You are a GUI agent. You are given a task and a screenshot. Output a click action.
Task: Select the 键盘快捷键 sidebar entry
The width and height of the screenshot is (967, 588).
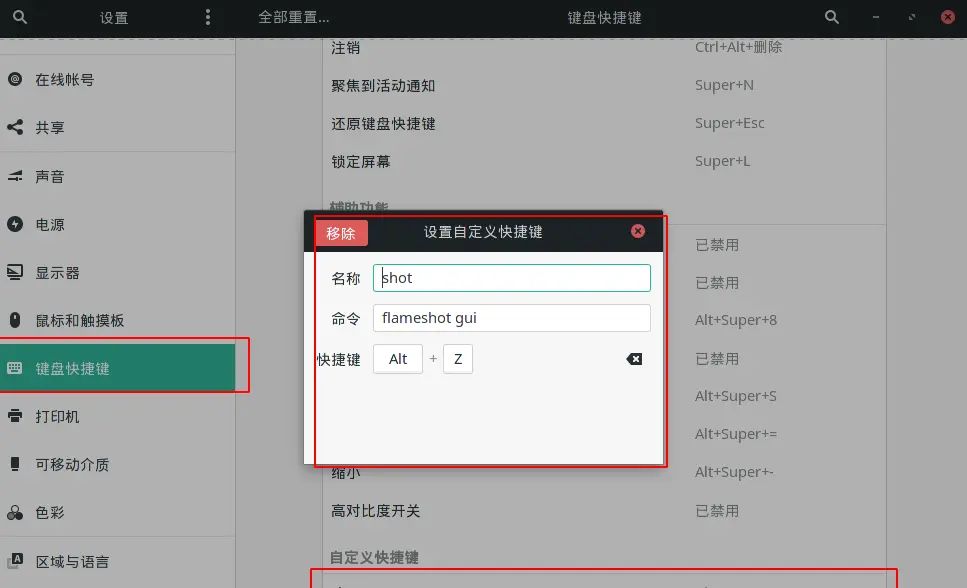117,368
